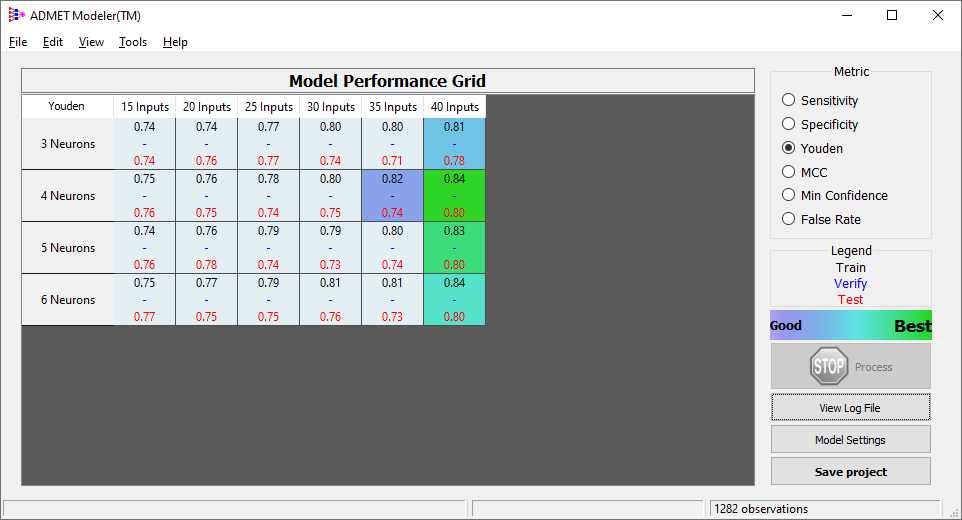Viewport: 962px width, 520px height.
Task: Click the 40 Inputs column header
Action: (455, 106)
